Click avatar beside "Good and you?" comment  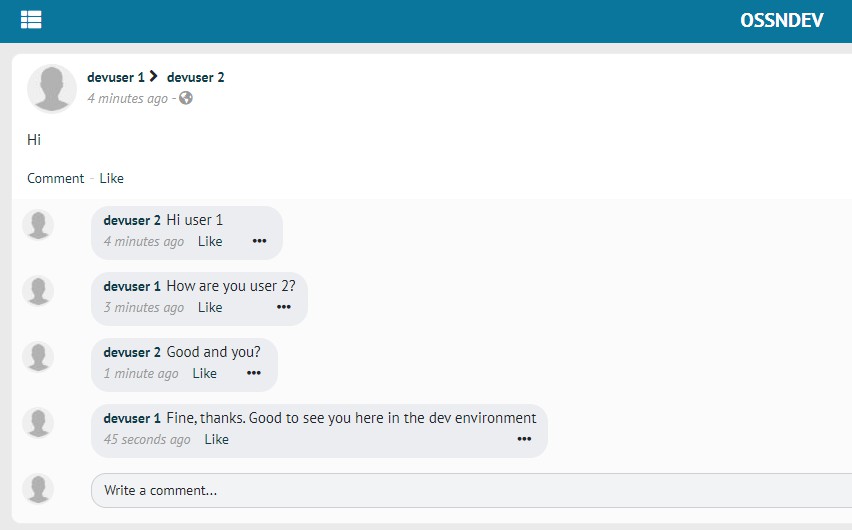pyautogui.click(x=38, y=357)
